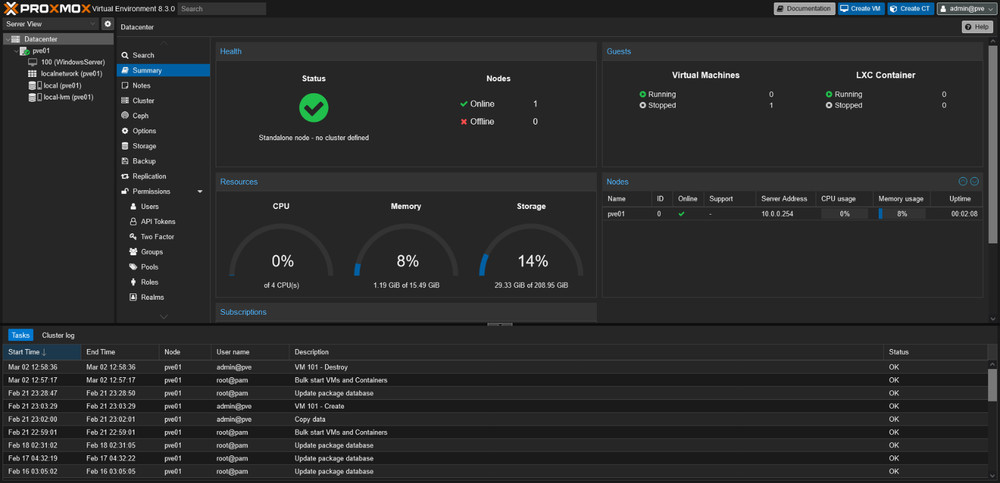Click the pve01 memory usage bar
This screenshot has height=483, width=1000.
click(x=901, y=214)
